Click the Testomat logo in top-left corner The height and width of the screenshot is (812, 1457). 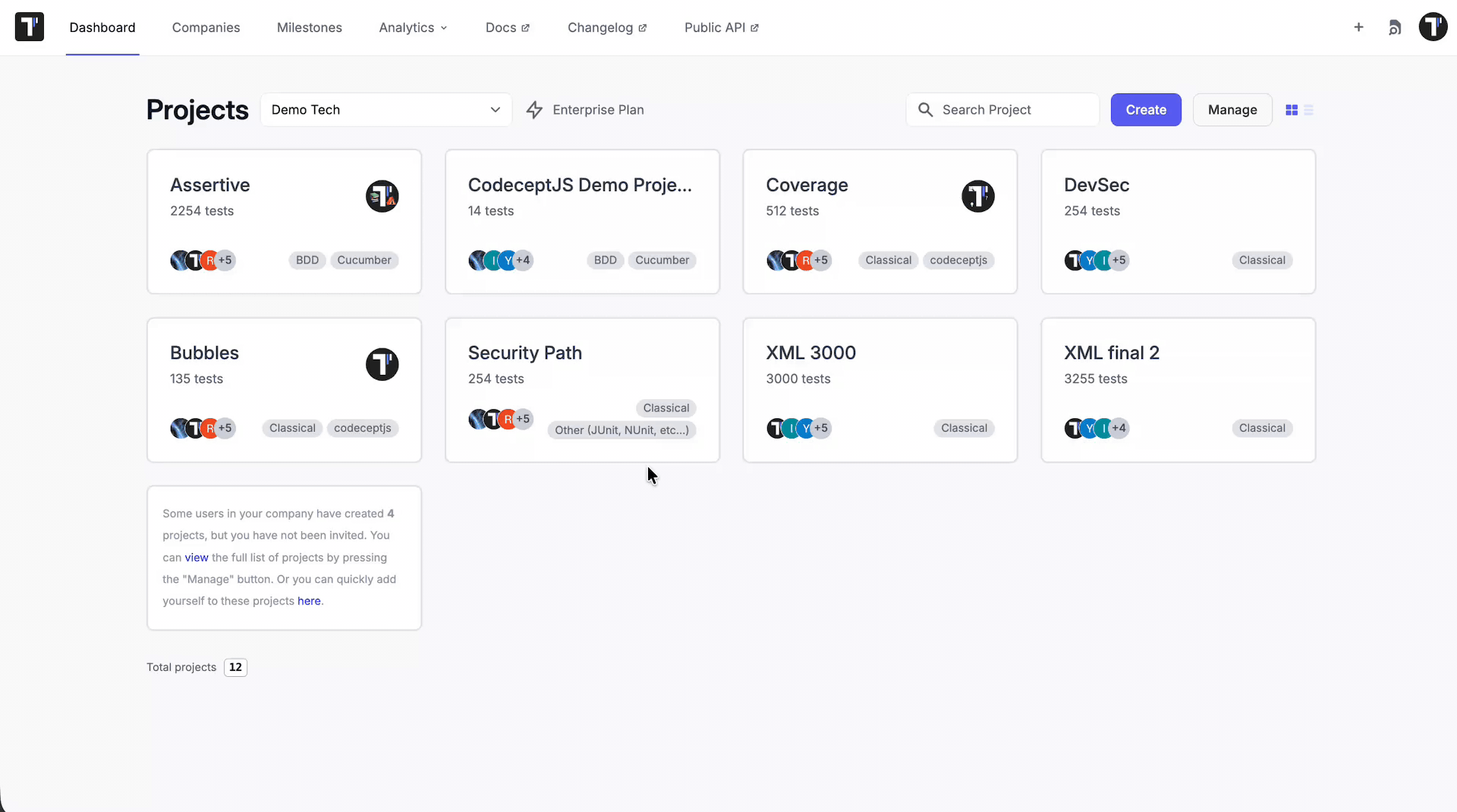pos(30,27)
